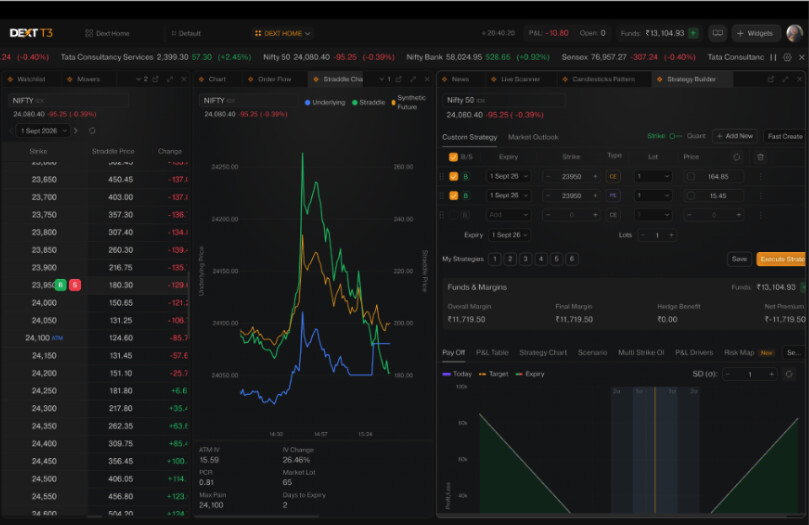
Task: Click red S button on 23,950 strike
Action: coord(75,285)
